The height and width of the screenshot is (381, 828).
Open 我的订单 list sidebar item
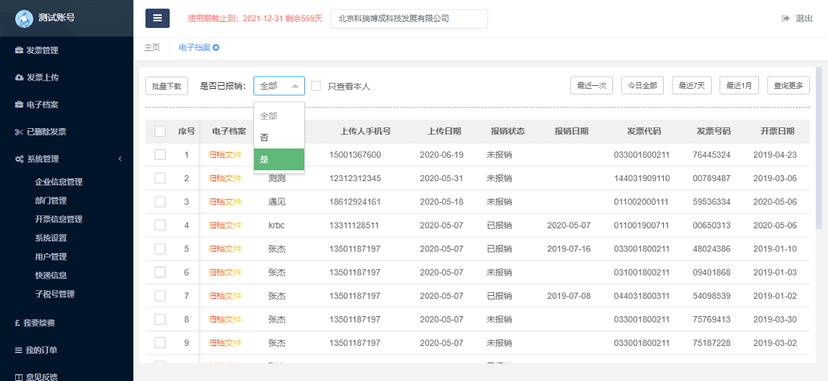click(36, 350)
